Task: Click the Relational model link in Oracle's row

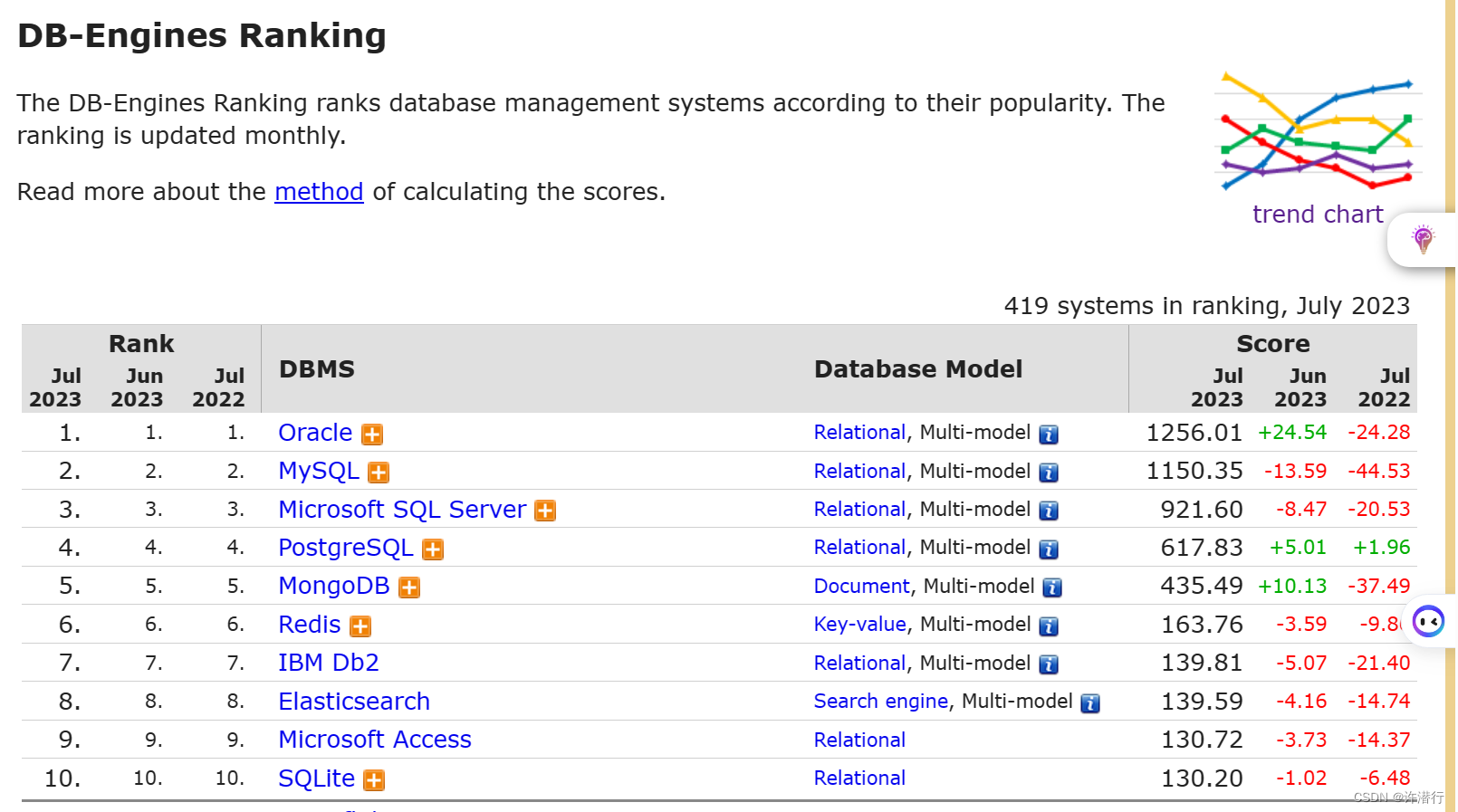Action: click(859, 433)
